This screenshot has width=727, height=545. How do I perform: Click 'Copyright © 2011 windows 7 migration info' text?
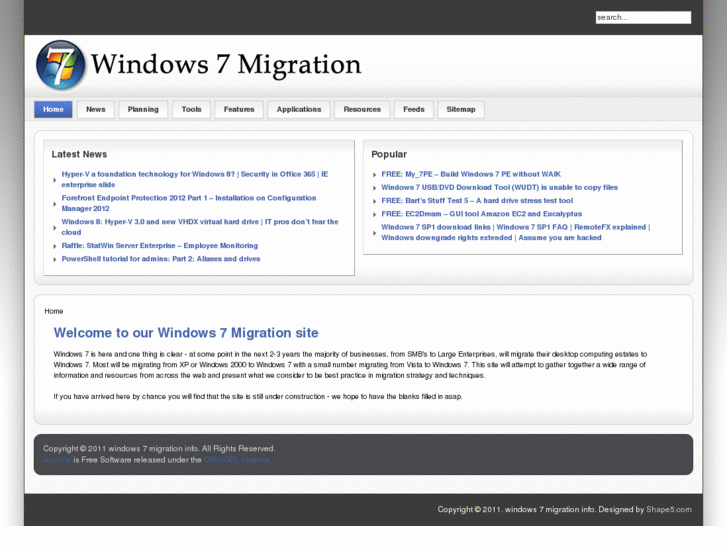click(x=159, y=449)
